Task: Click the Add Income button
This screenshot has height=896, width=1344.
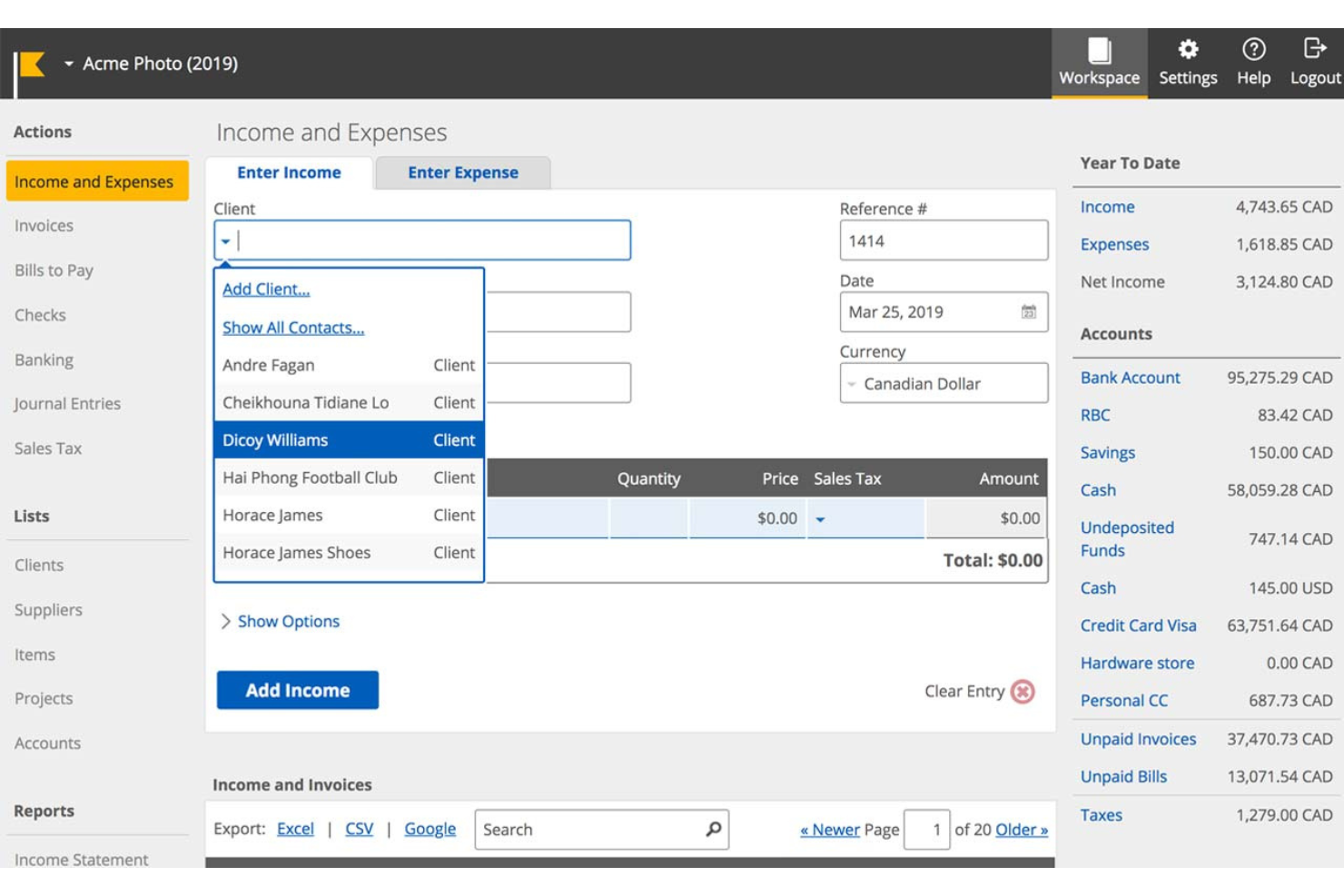Action: (297, 690)
